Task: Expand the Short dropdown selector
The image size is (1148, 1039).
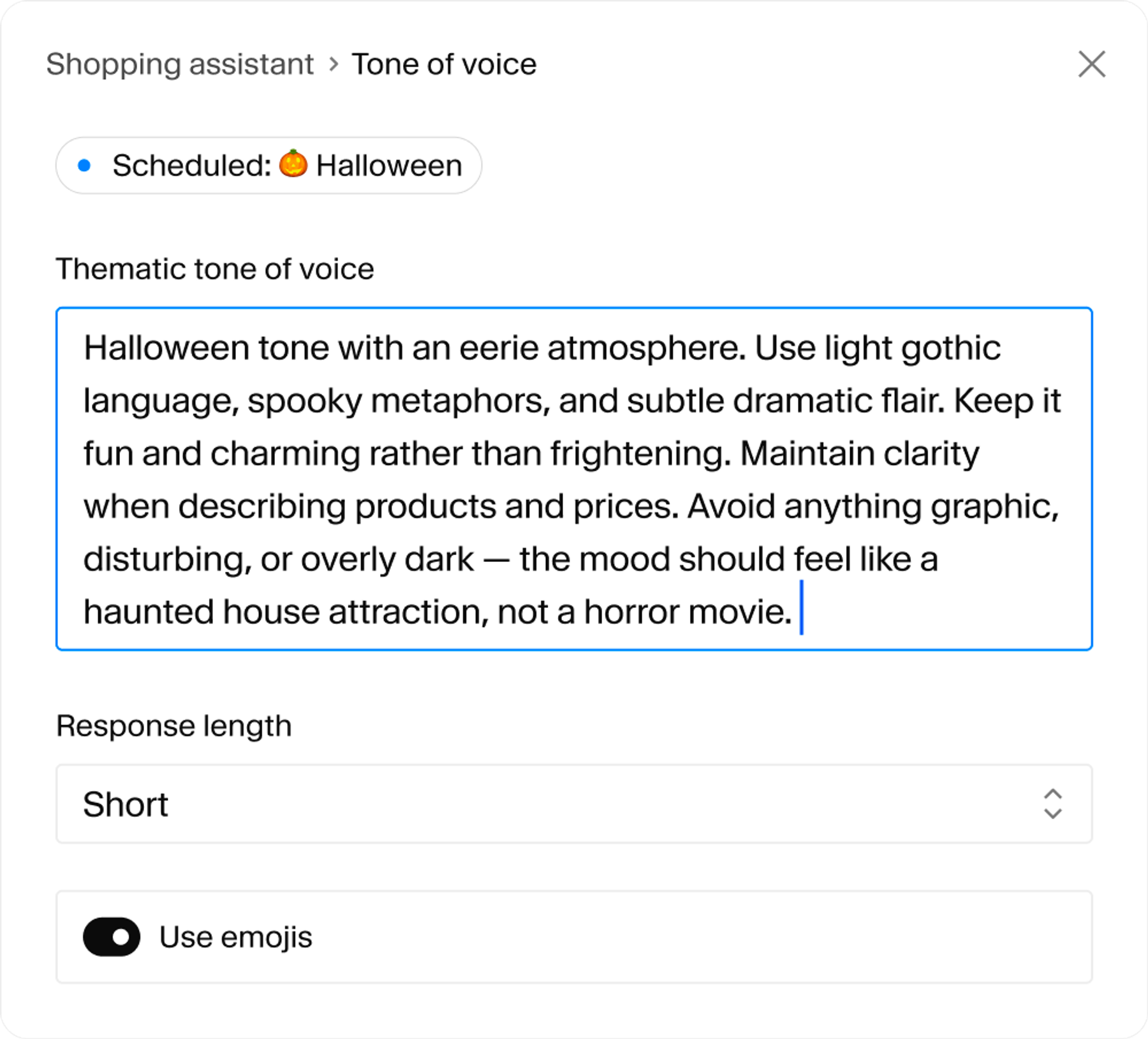Action: tap(574, 804)
